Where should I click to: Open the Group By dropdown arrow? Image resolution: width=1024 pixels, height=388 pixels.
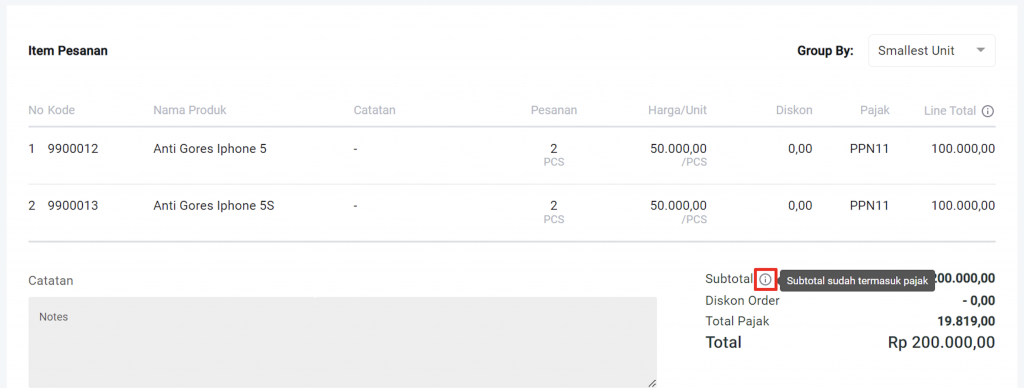pyautogui.click(x=980, y=50)
